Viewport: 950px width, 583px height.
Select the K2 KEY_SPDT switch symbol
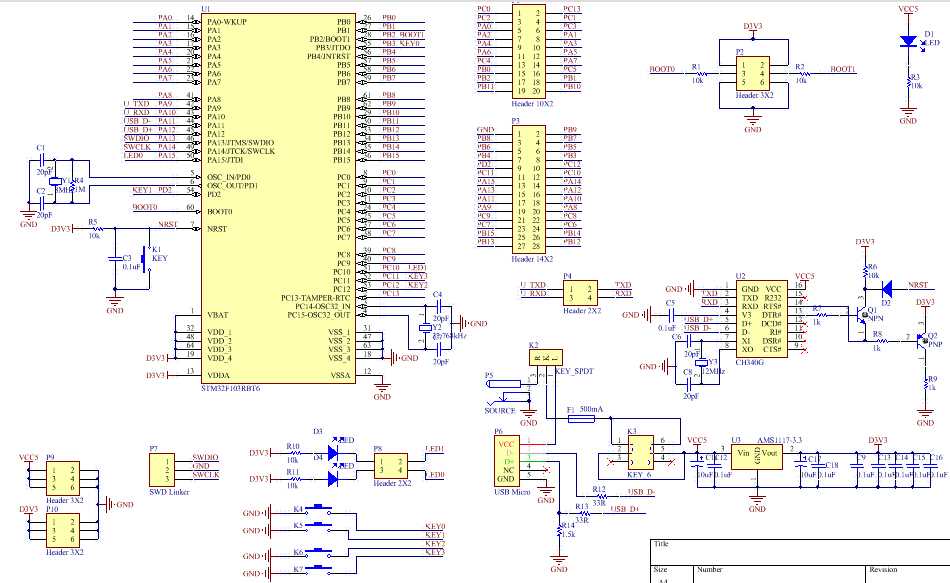pyautogui.click(x=545, y=357)
